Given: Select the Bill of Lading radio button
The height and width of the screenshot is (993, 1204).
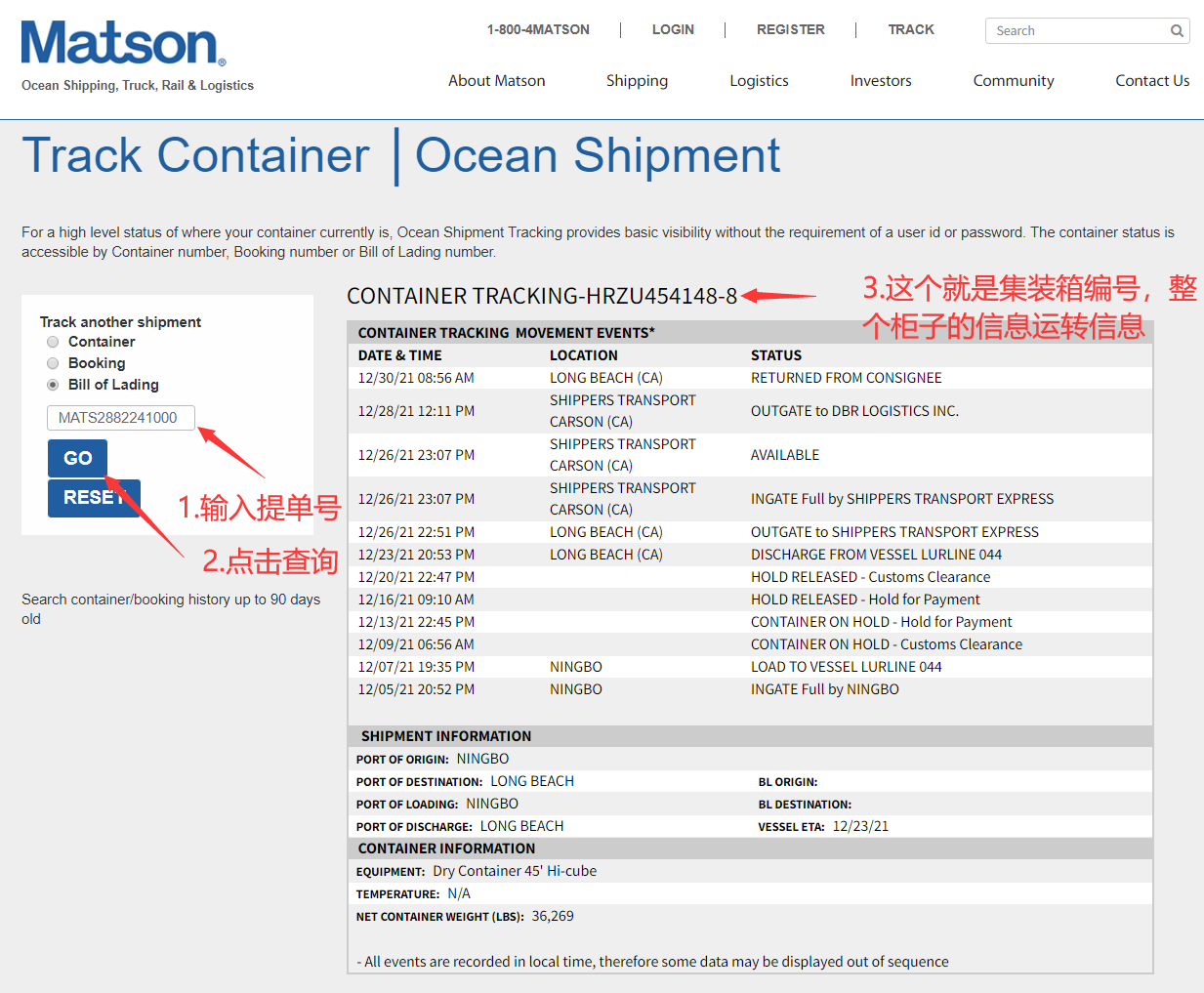Looking at the screenshot, I should point(53,385).
